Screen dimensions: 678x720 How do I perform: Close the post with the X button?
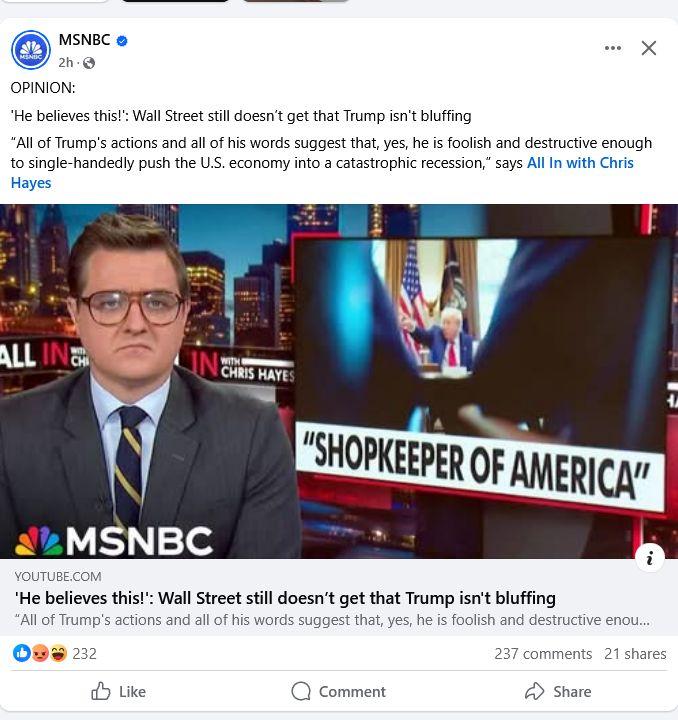pyautogui.click(x=649, y=48)
